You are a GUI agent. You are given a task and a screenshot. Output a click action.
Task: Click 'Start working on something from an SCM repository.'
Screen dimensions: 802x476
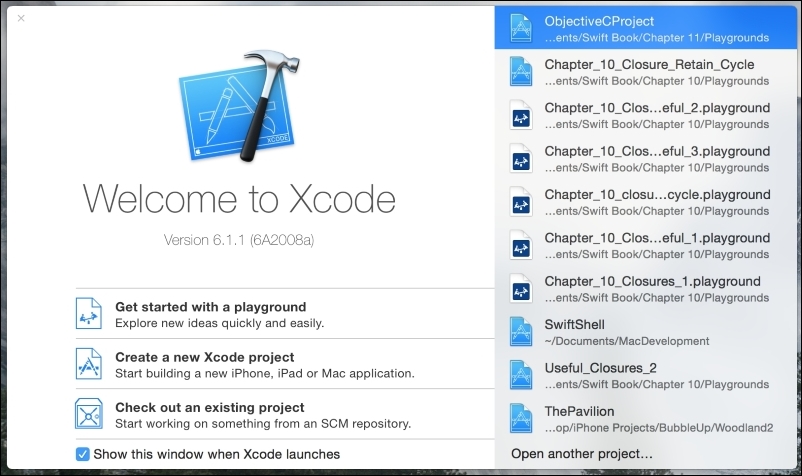tap(263, 423)
